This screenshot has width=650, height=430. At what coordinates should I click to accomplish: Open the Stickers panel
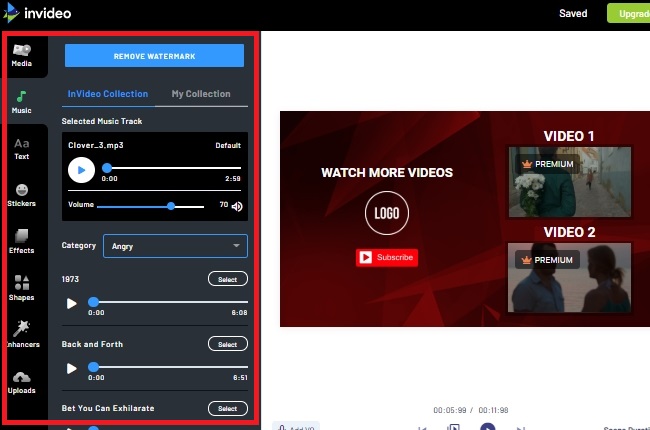click(x=22, y=195)
